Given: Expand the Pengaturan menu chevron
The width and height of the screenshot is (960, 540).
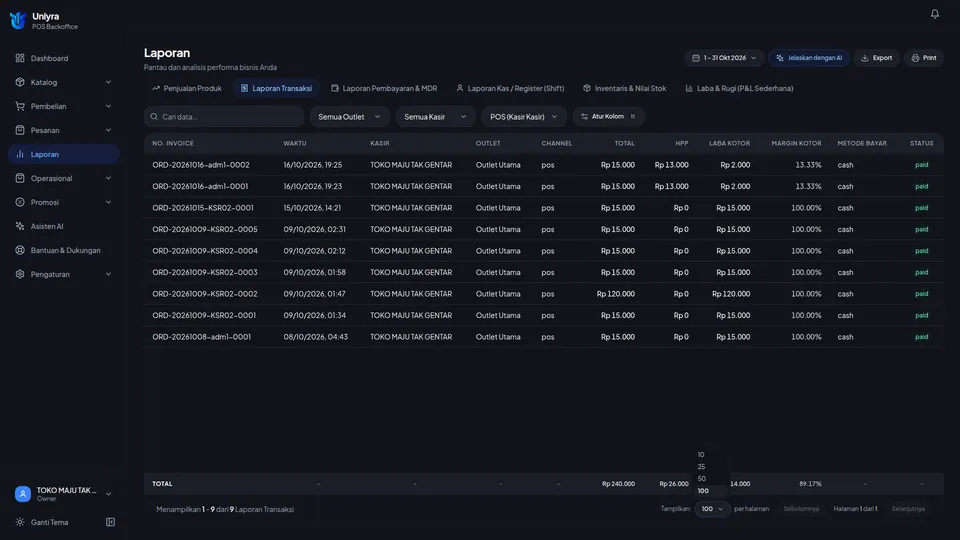Looking at the screenshot, I should 108,274.
